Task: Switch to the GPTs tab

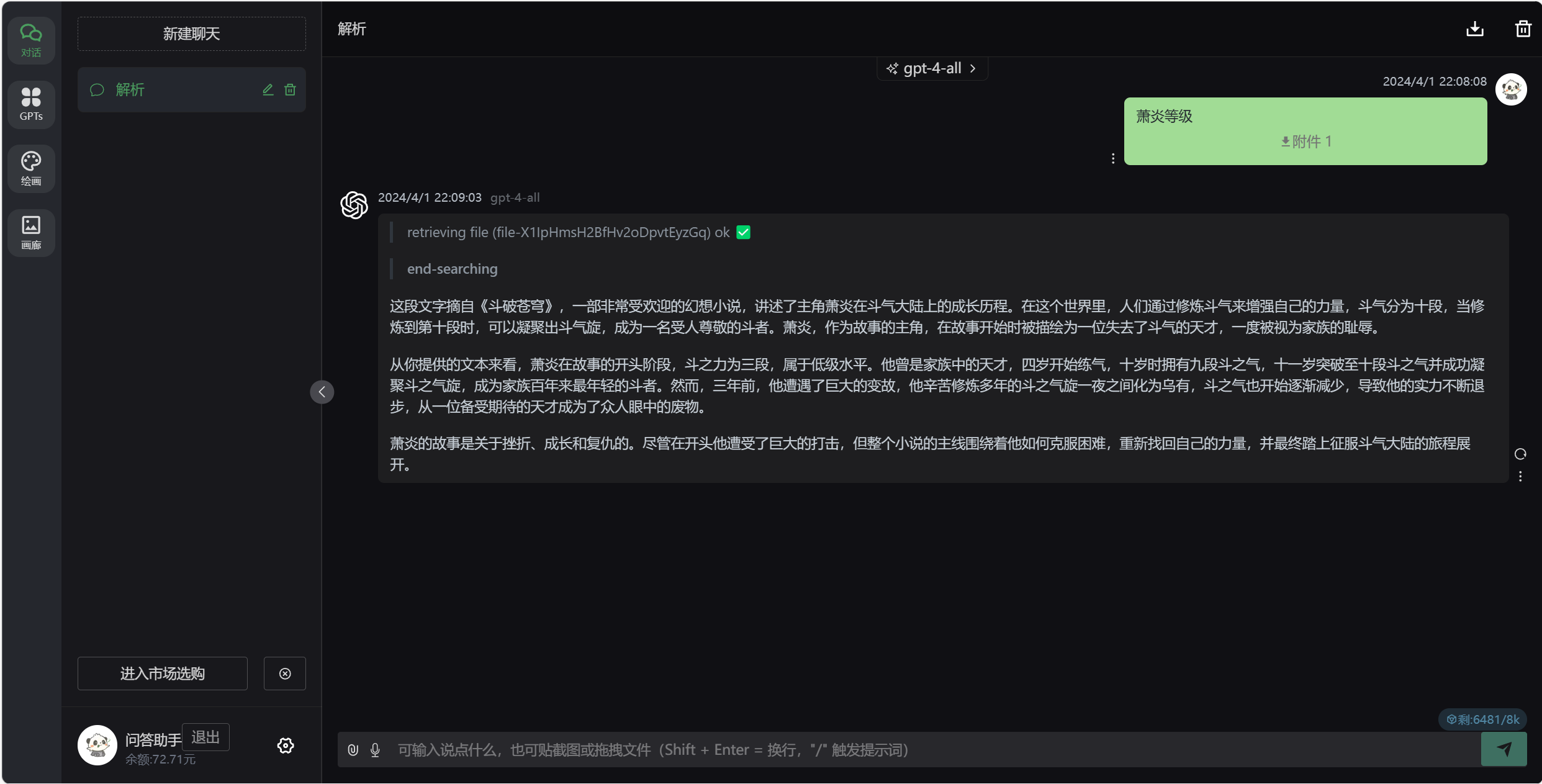Action: 31,104
